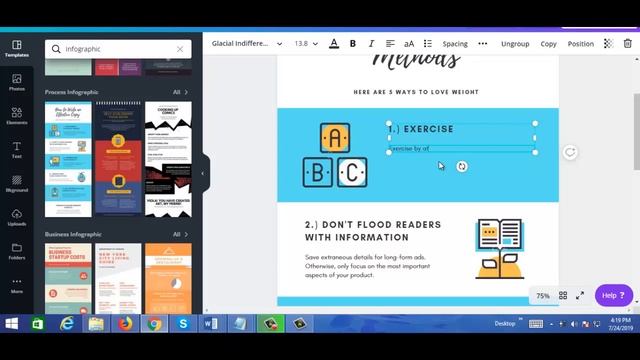Open the Glacial Indifference font dropdown
This screenshot has width=640, height=360.
pyautogui.click(x=247, y=44)
